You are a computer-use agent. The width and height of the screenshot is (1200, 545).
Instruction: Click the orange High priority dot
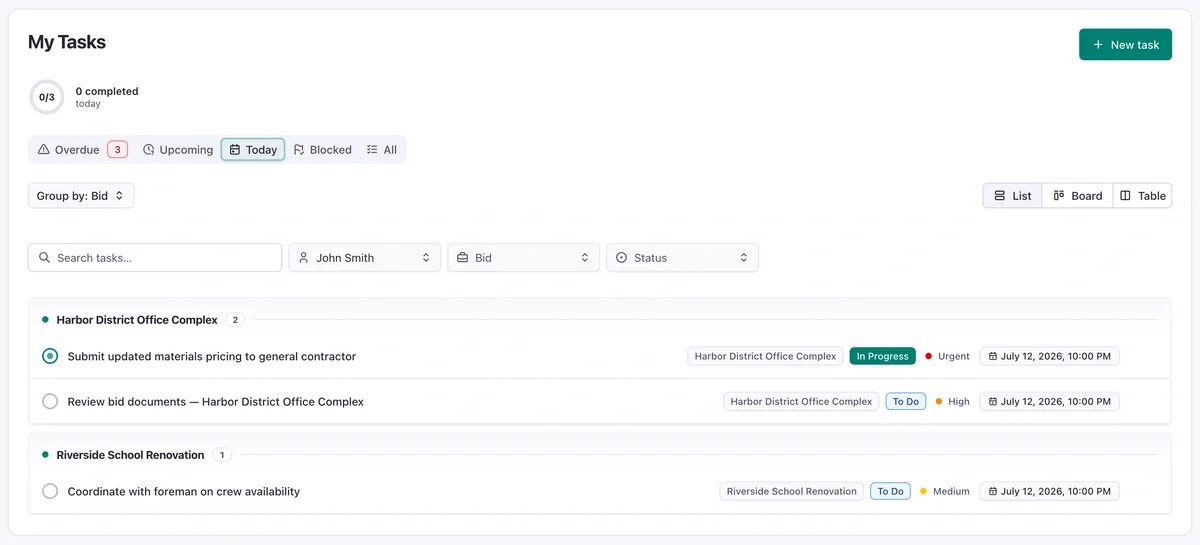click(939, 402)
